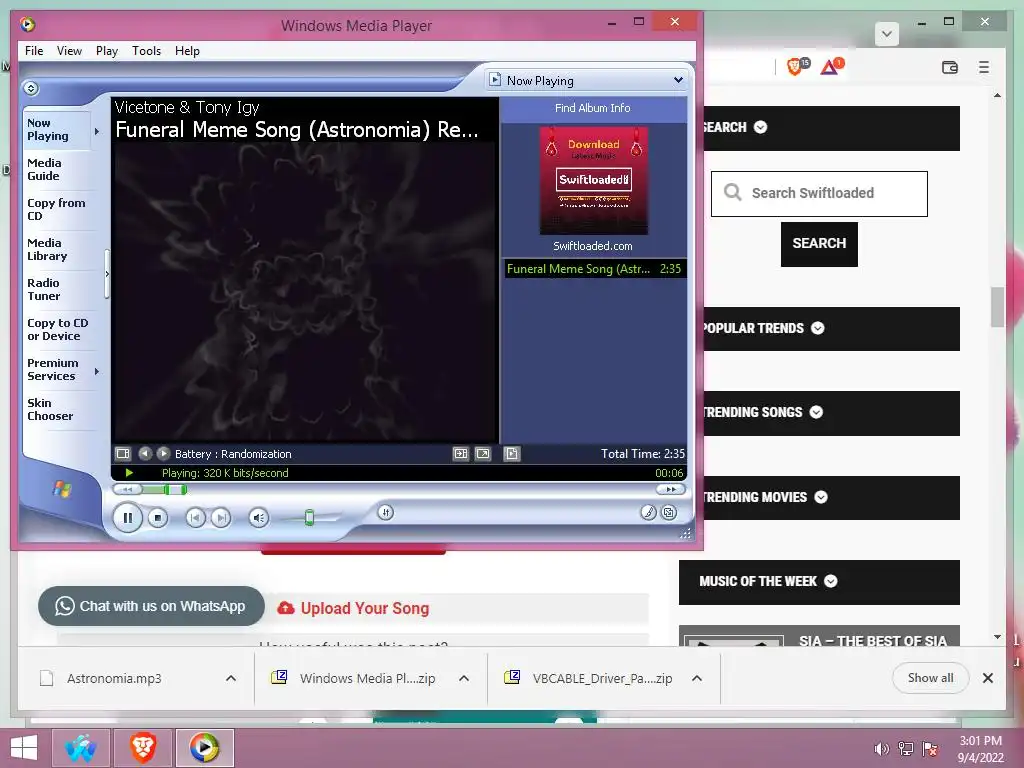Click the system tray volume icon
1024x768 pixels.
pos(881,749)
